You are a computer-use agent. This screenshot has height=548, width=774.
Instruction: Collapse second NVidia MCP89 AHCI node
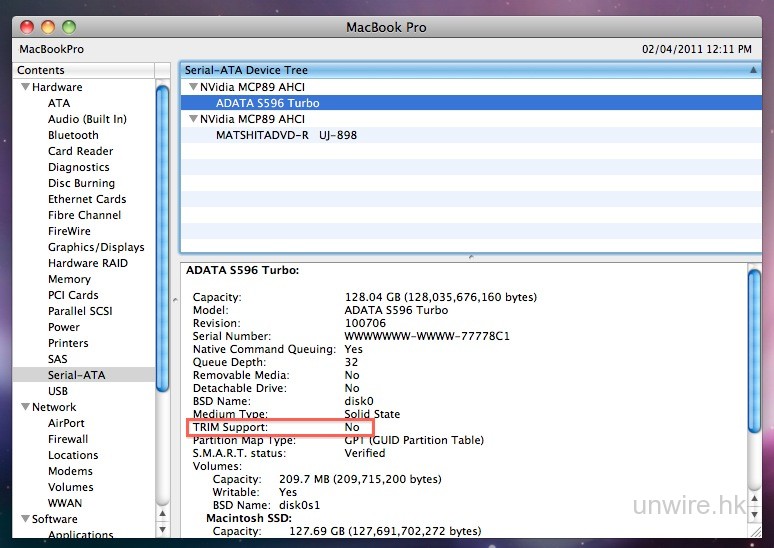pyautogui.click(x=192, y=119)
